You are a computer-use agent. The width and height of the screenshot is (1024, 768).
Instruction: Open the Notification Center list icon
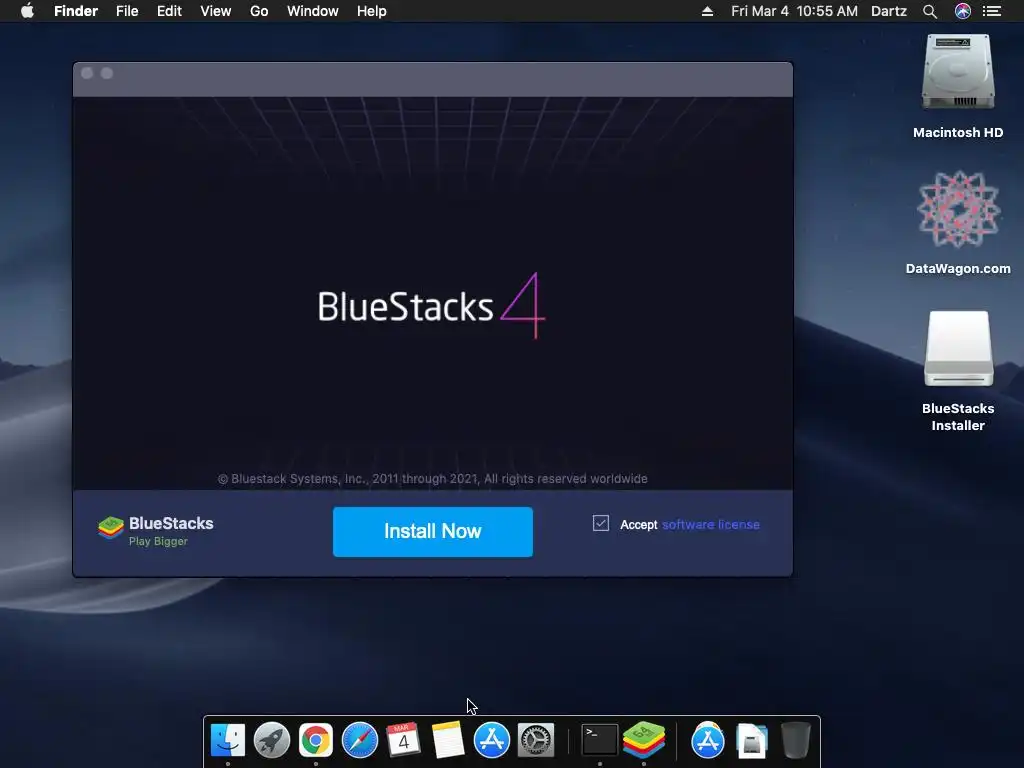coord(992,11)
